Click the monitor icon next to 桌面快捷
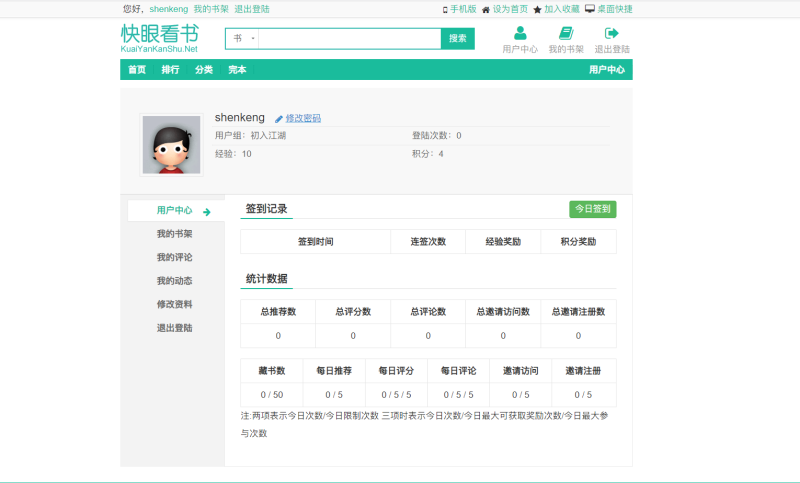The image size is (800, 483). click(590, 9)
